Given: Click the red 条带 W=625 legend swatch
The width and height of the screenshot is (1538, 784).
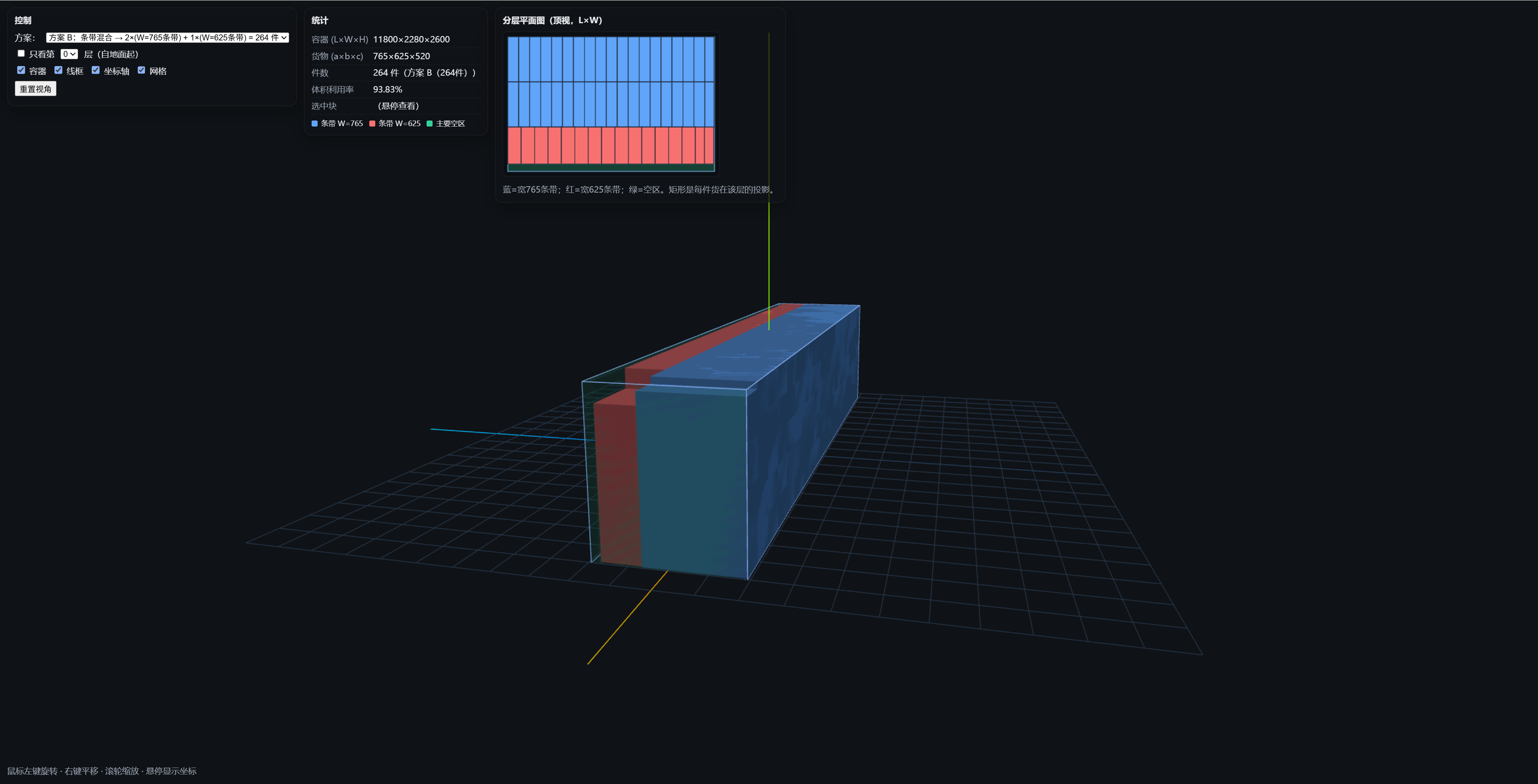Looking at the screenshot, I should [372, 124].
